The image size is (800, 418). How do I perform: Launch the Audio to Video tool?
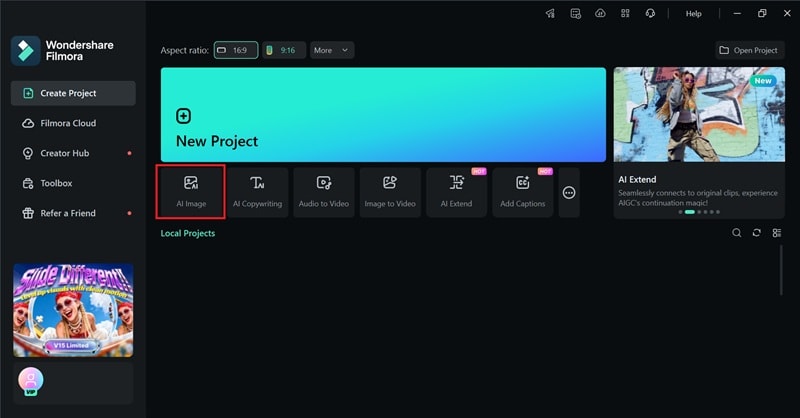point(323,192)
